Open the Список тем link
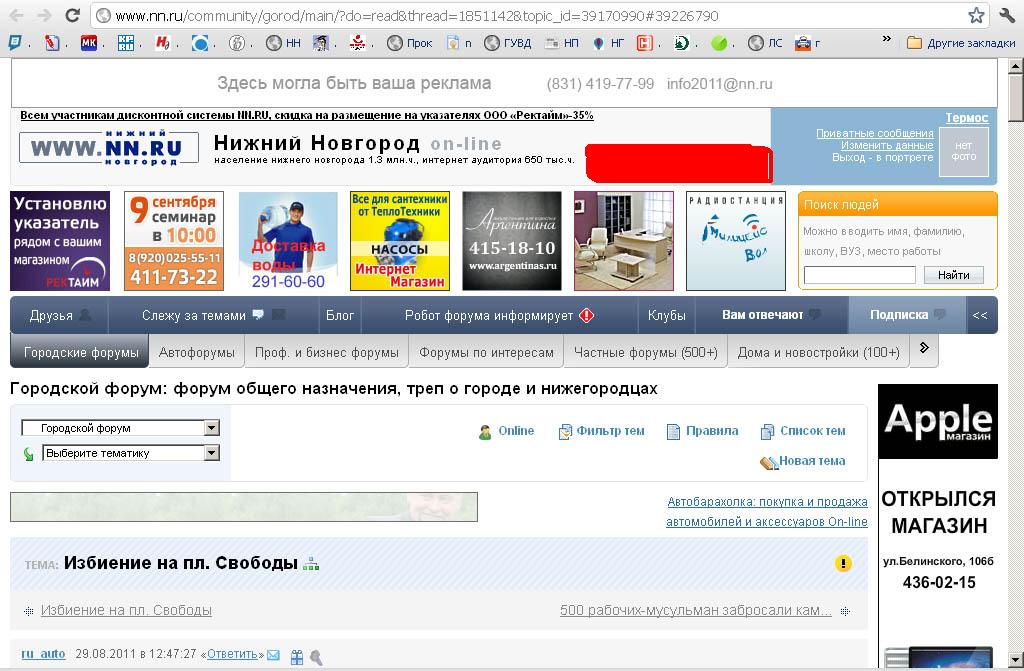The image size is (1024, 671). click(x=803, y=431)
